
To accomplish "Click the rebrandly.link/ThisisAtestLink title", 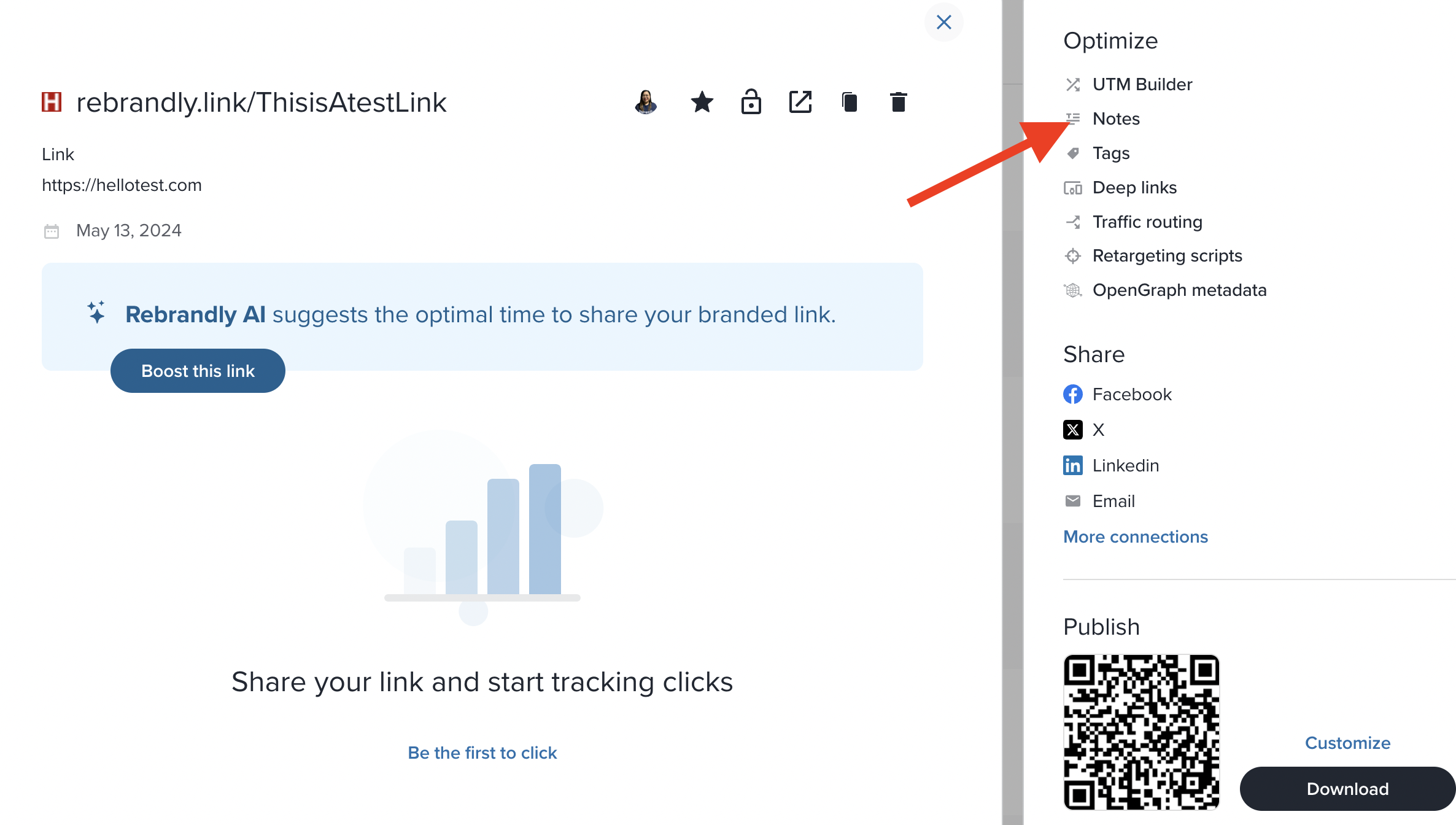I will click(261, 102).
